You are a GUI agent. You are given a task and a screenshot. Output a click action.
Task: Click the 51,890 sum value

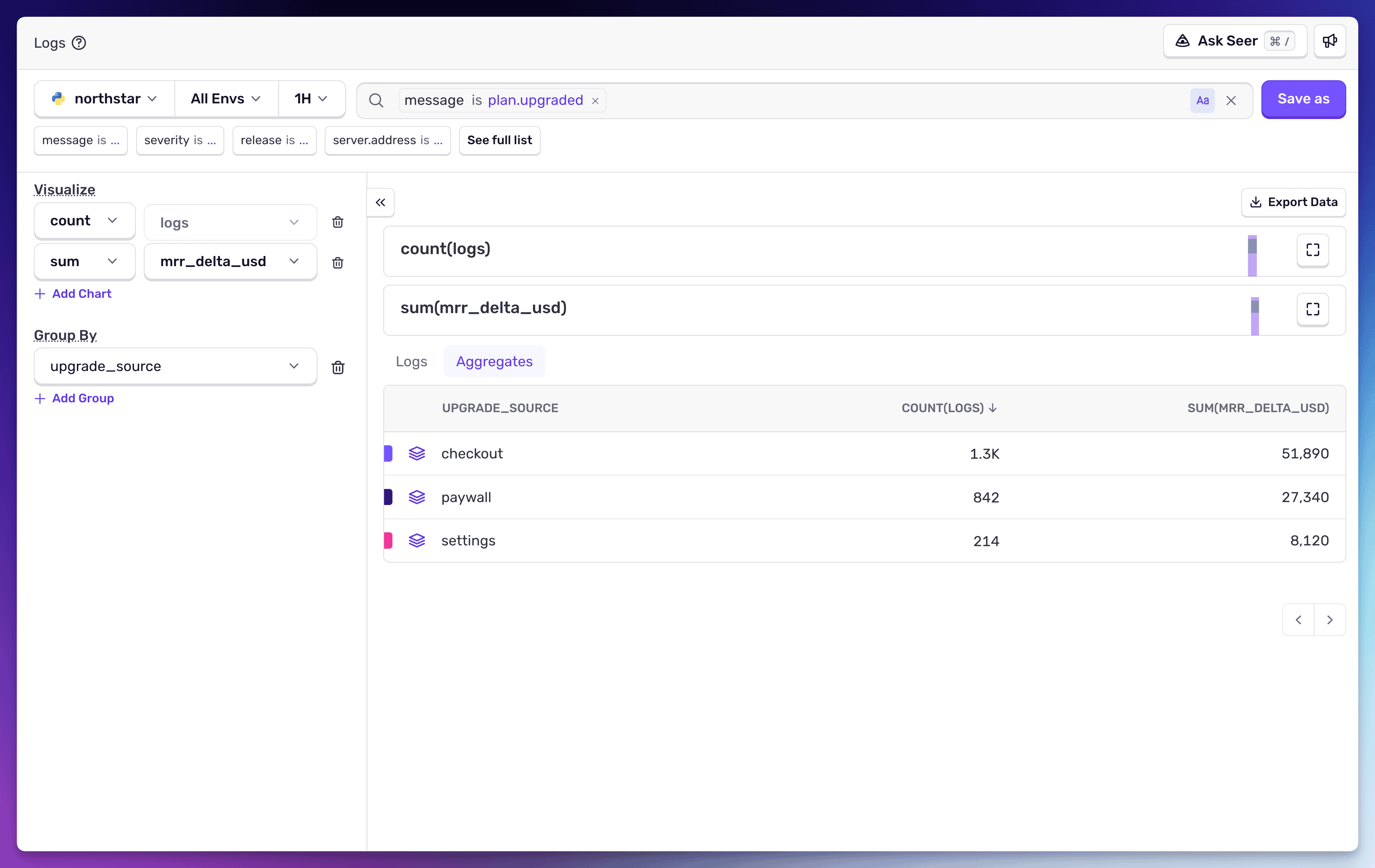point(1305,454)
